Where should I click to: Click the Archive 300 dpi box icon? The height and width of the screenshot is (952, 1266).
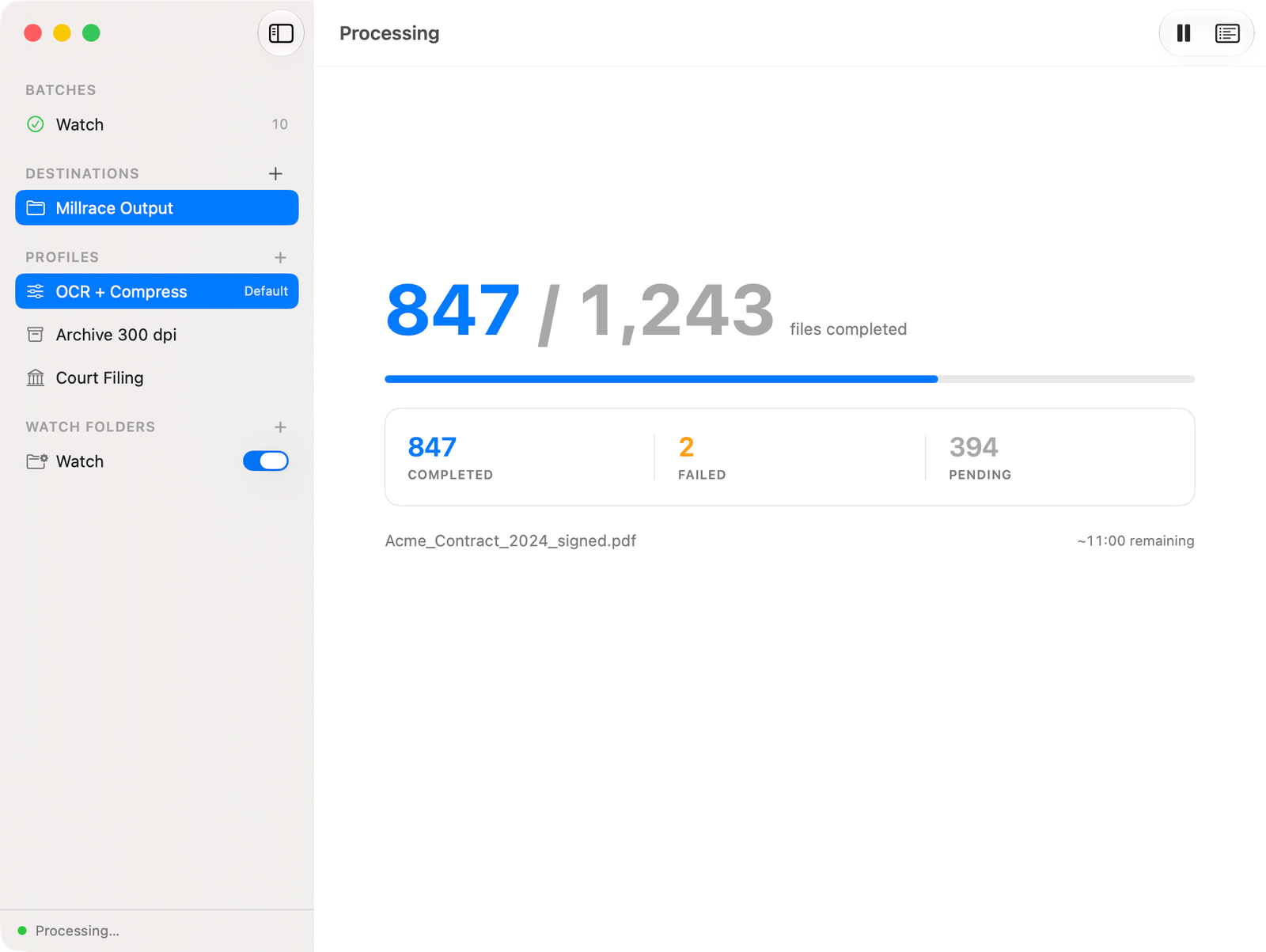[36, 335]
